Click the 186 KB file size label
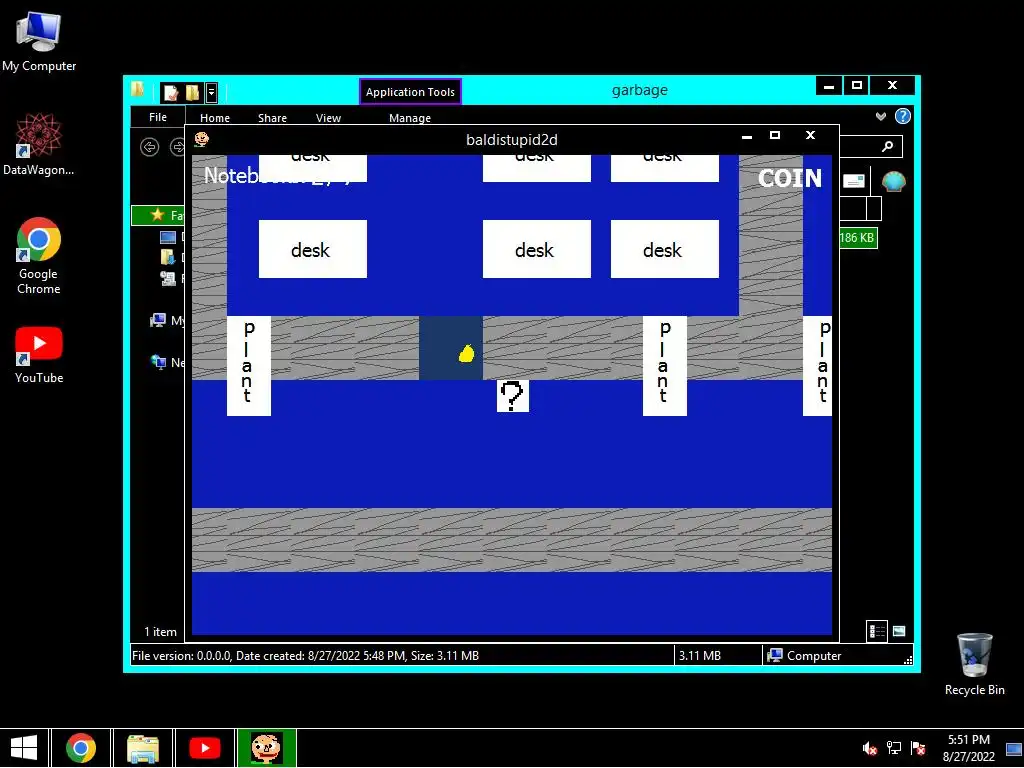This screenshot has height=768, width=1024. tap(857, 238)
